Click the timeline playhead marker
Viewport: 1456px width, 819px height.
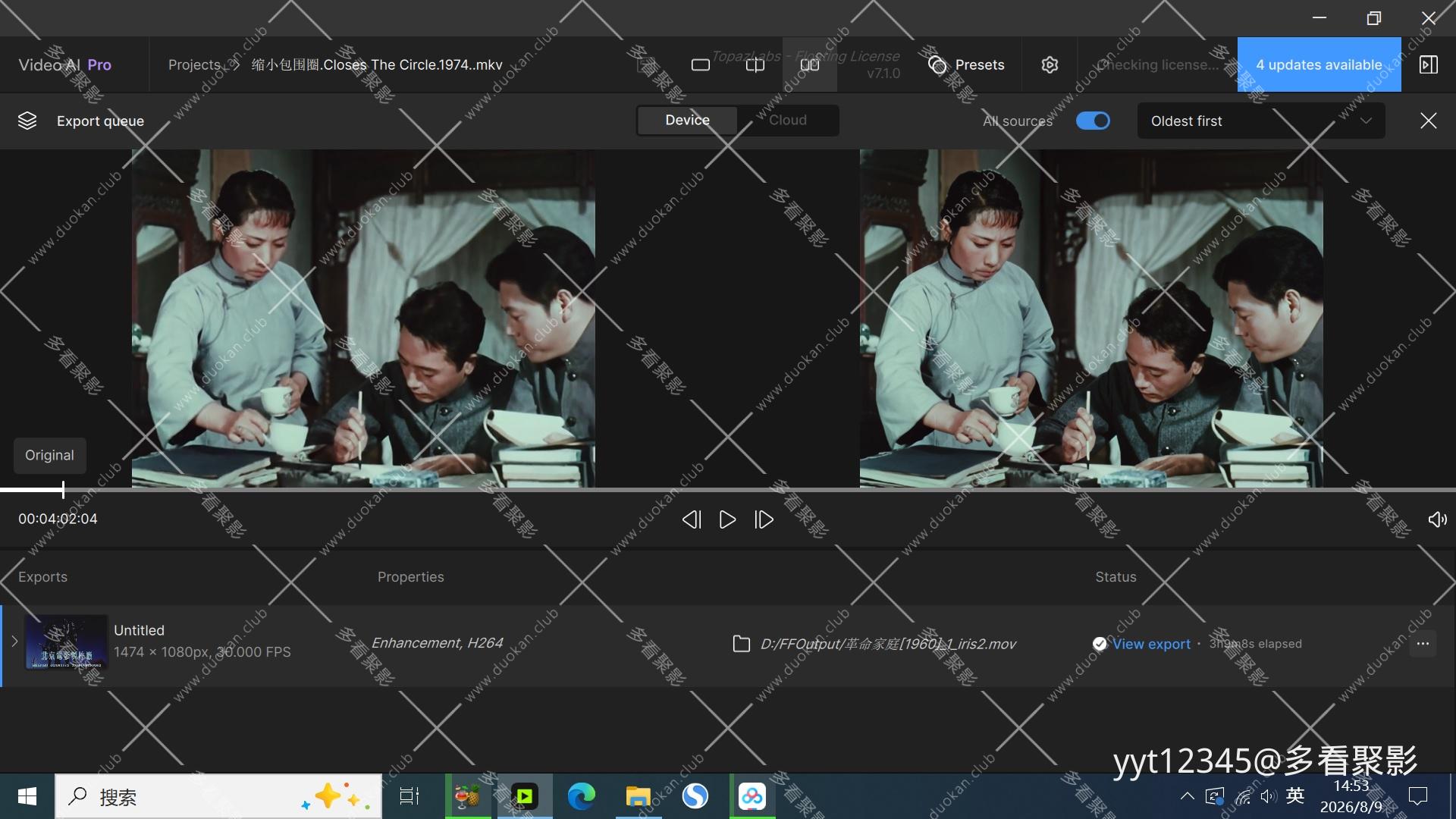pyautogui.click(x=63, y=490)
